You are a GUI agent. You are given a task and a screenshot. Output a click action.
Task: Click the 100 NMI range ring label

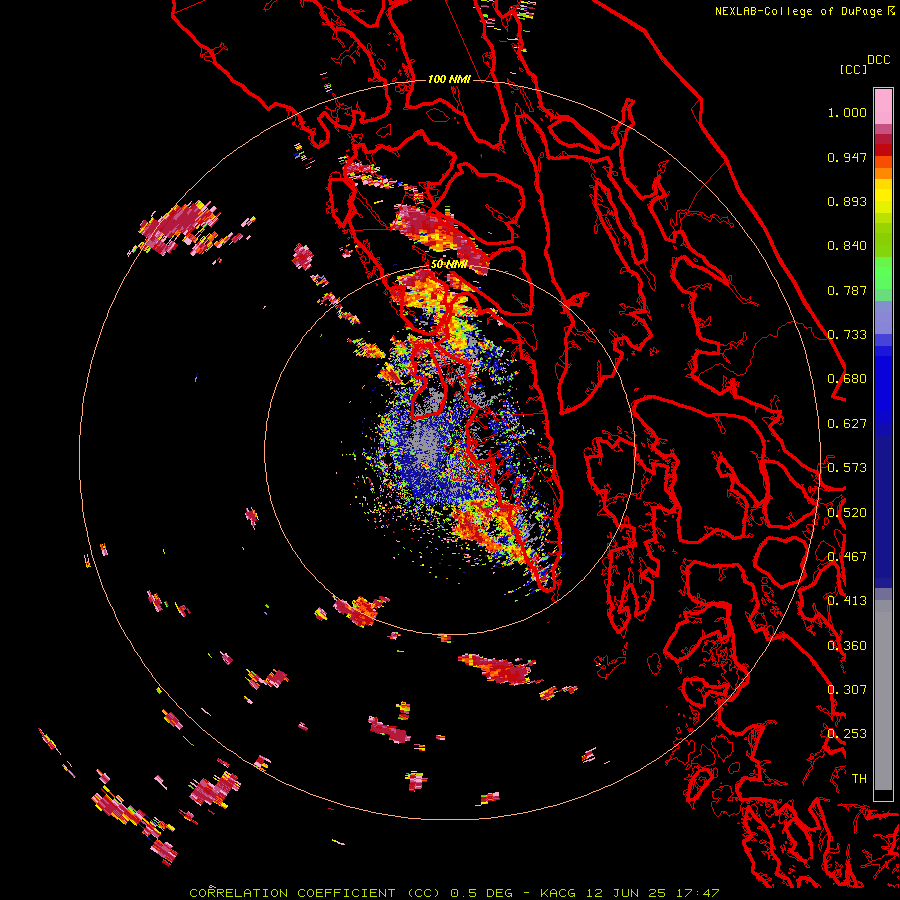[449, 79]
